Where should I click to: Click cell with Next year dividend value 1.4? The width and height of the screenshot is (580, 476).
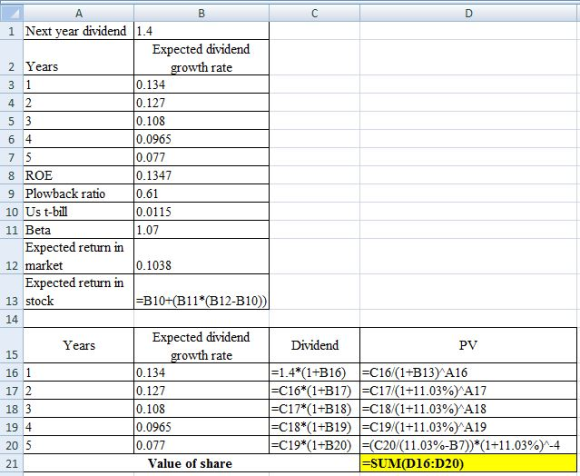pos(202,31)
